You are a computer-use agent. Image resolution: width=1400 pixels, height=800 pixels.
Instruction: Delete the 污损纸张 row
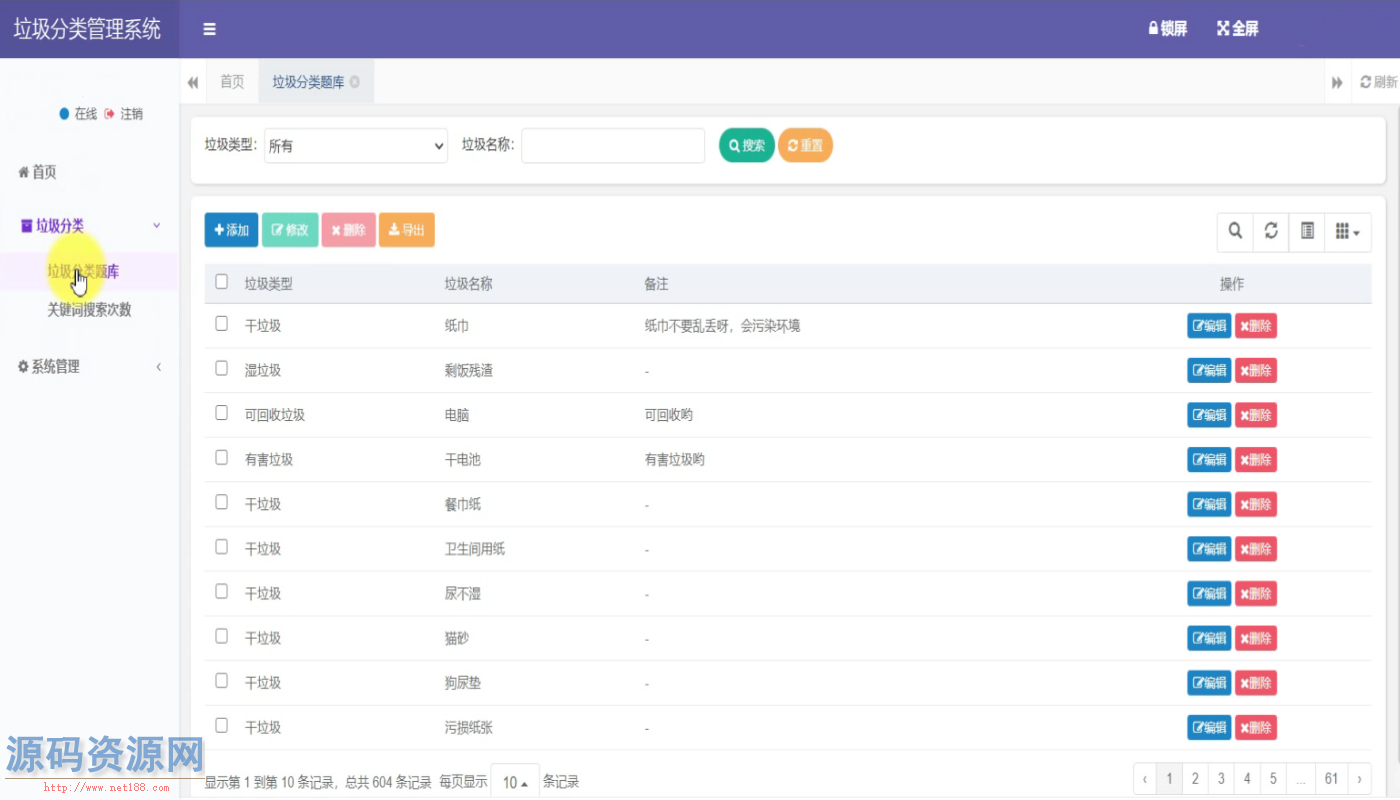[1256, 728]
